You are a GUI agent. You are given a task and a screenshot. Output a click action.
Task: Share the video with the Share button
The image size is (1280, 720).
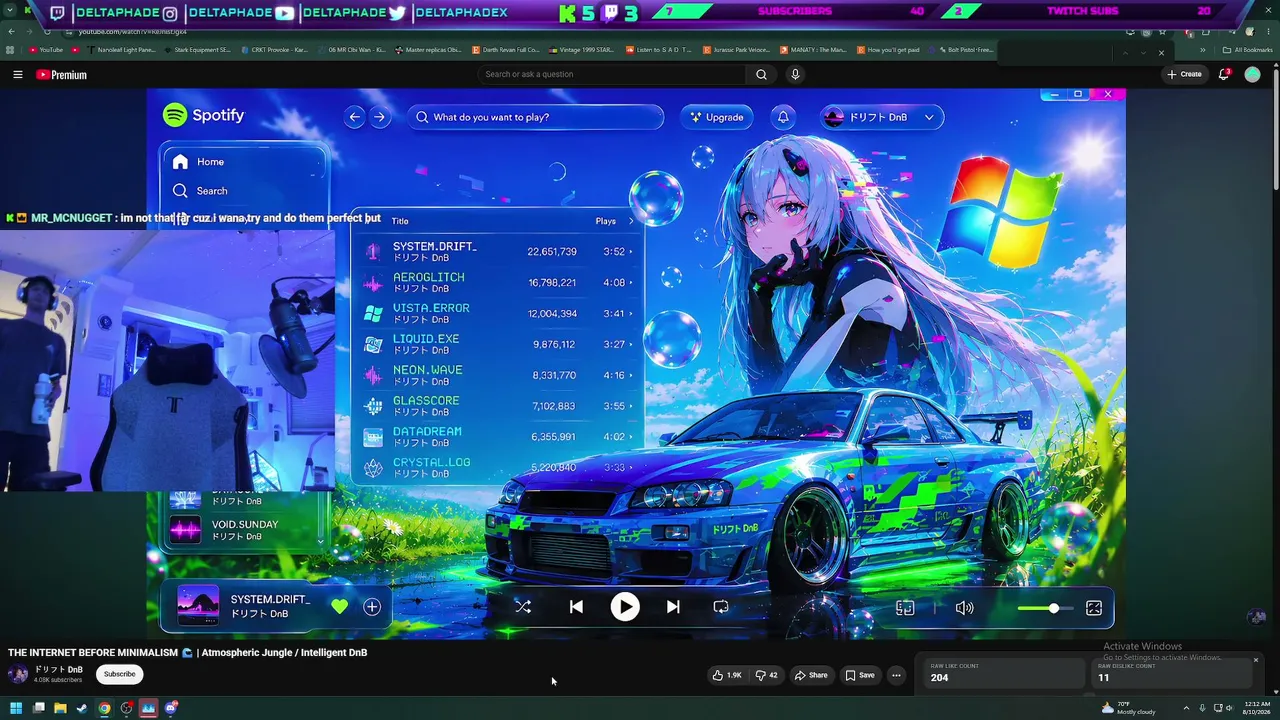coord(811,675)
